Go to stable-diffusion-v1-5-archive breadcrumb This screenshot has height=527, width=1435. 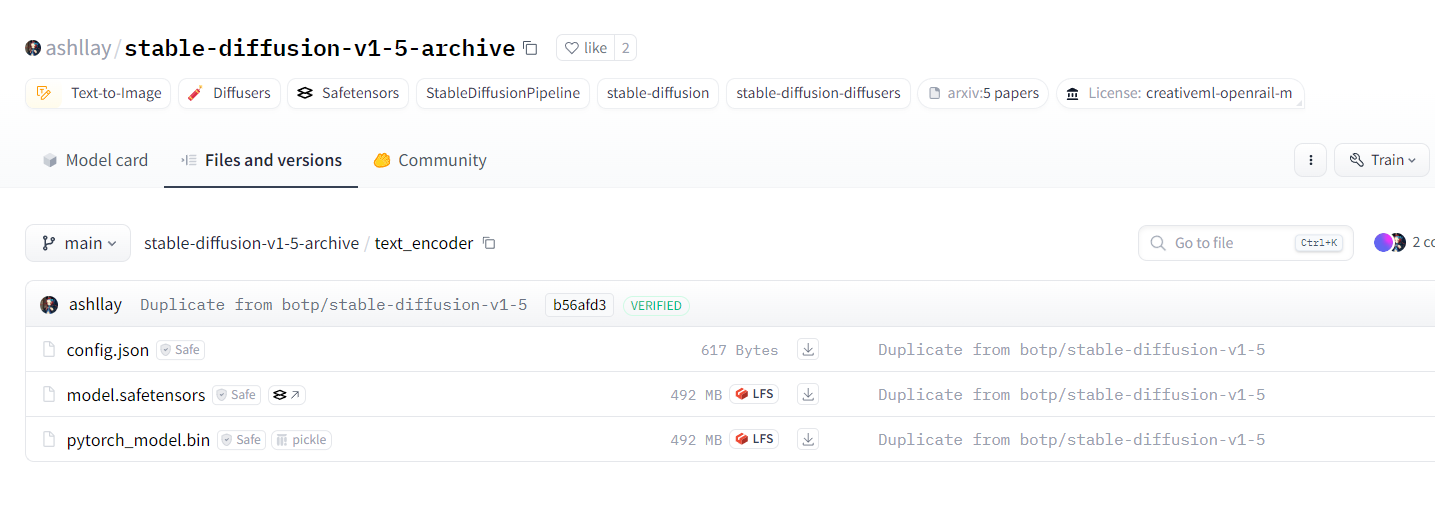coord(251,243)
